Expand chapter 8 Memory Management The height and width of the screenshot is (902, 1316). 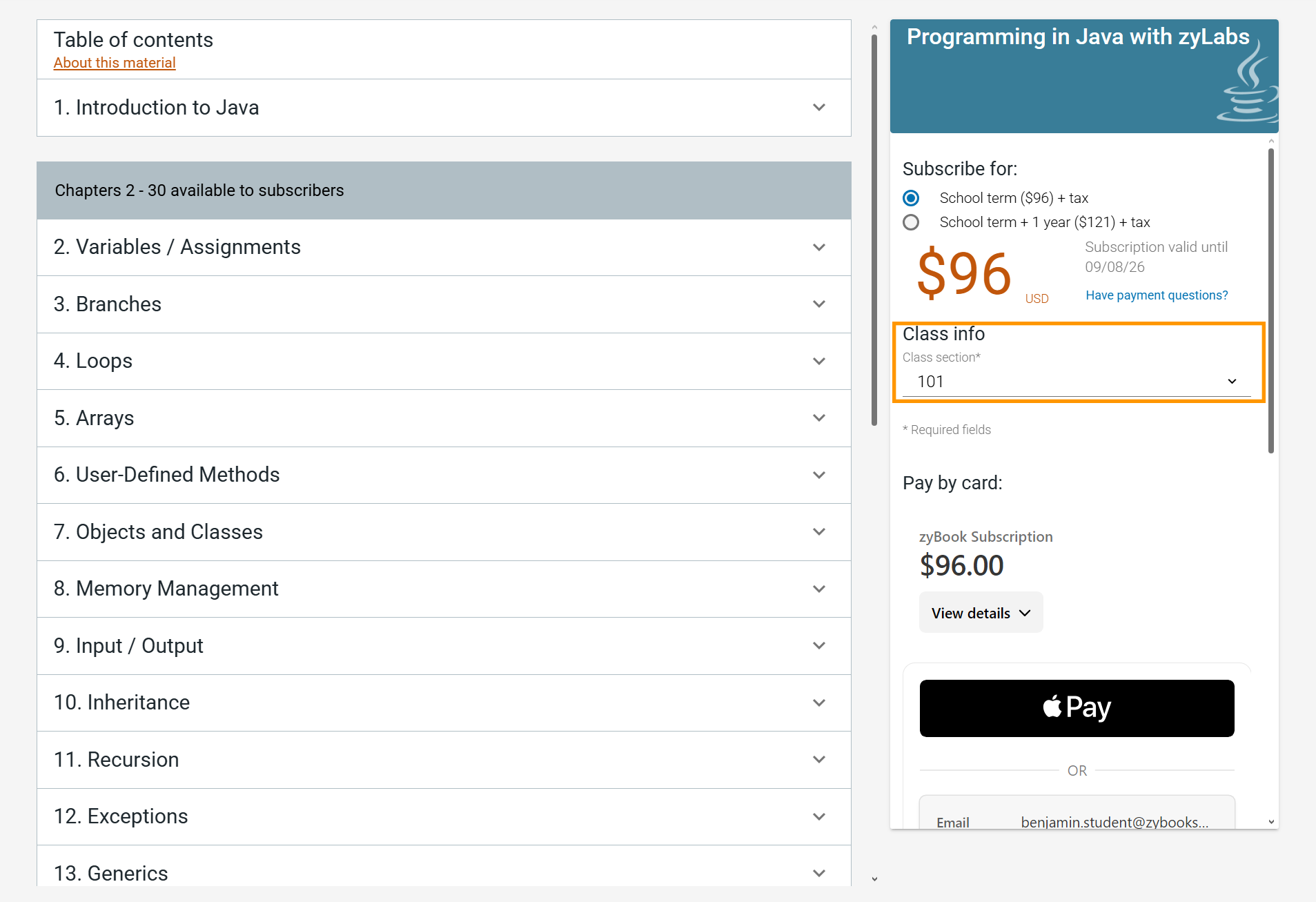pyautogui.click(x=444, y=589)
